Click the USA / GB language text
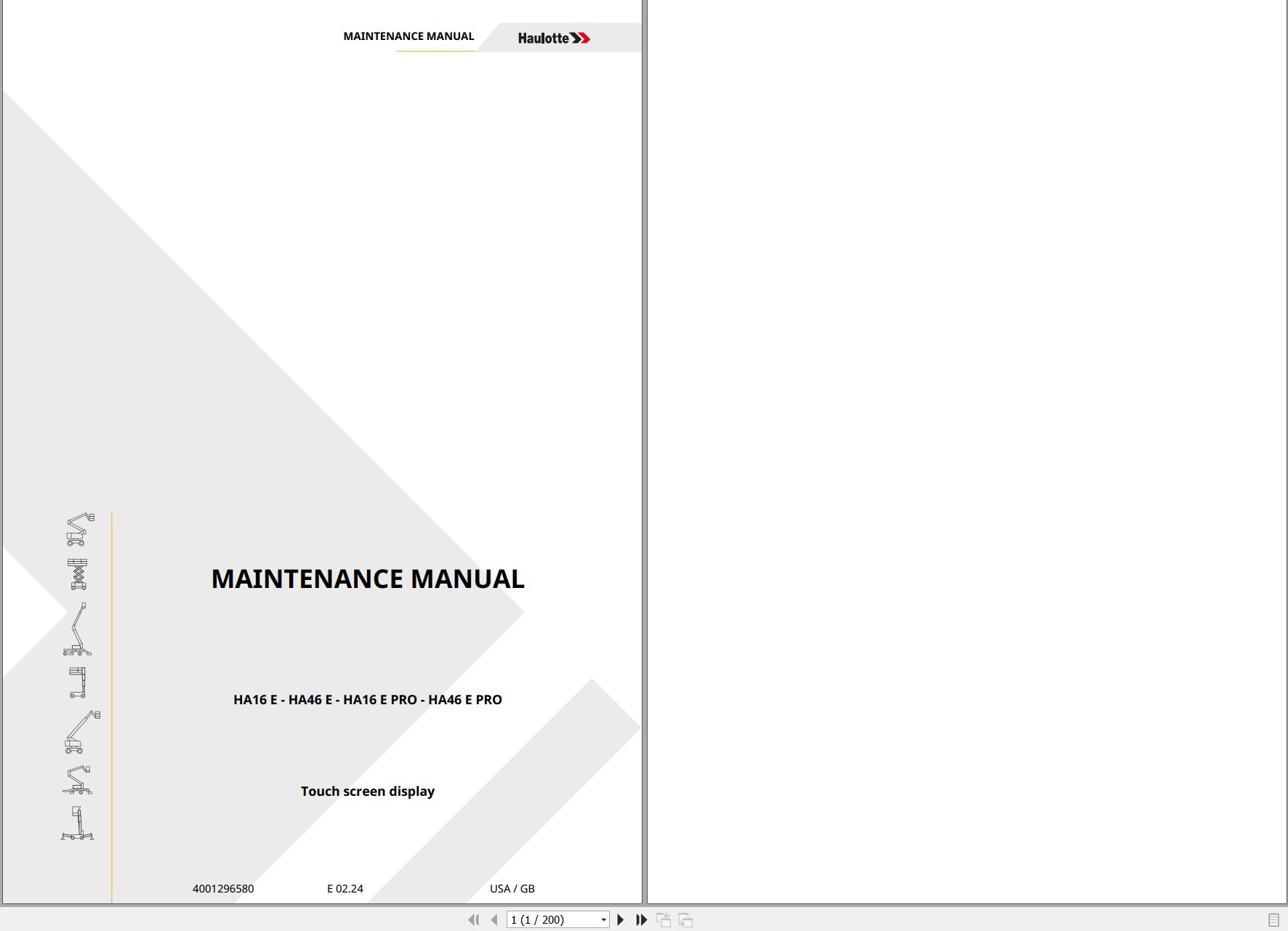 pyautogui.click(x=512, y=889)
